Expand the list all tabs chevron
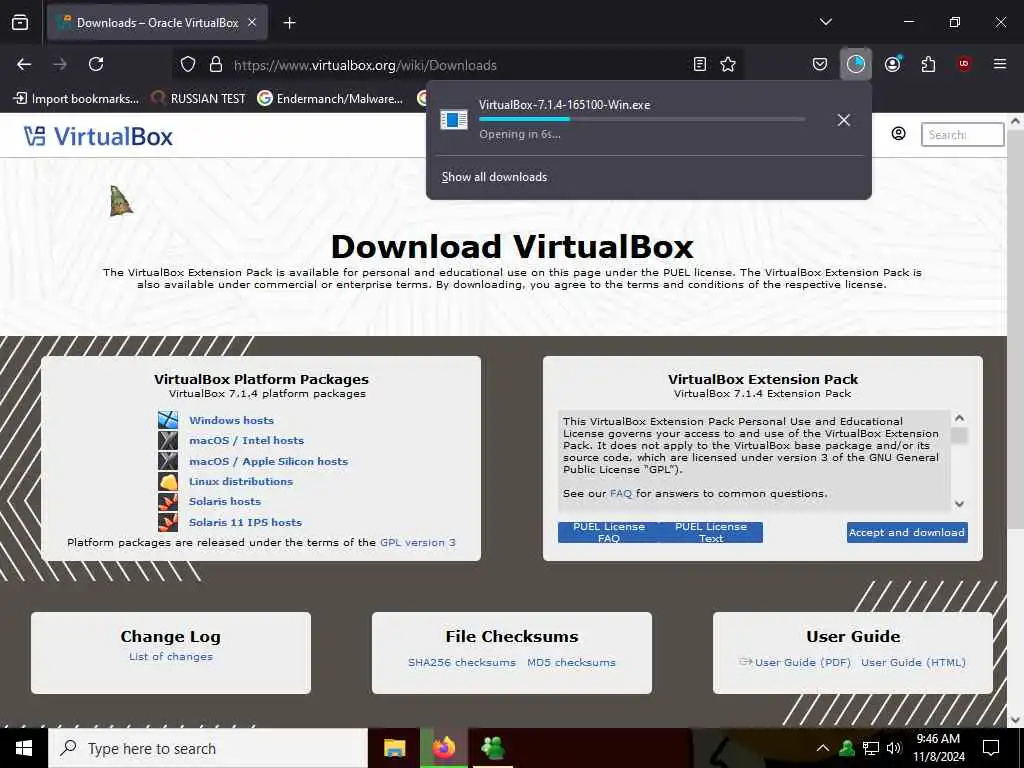Image resolution: width=1024 pixels, height=768 pixels. click(825, 22)
